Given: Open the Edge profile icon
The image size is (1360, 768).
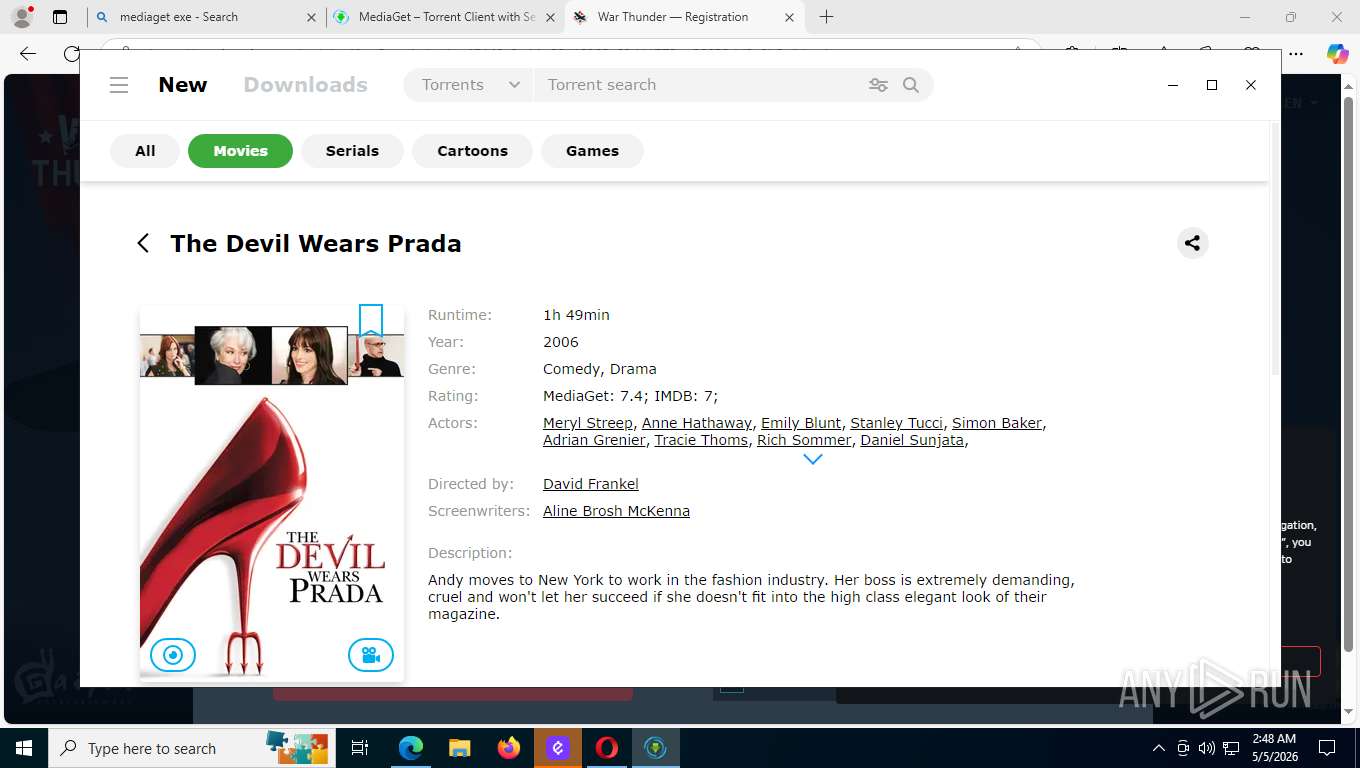Looking at the screenshot, I should pos(21,17).
